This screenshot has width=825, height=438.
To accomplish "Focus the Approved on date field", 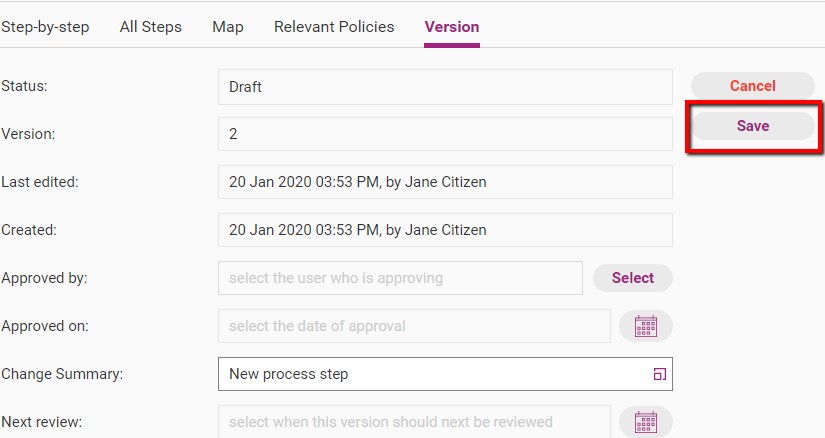I will 414,326.
